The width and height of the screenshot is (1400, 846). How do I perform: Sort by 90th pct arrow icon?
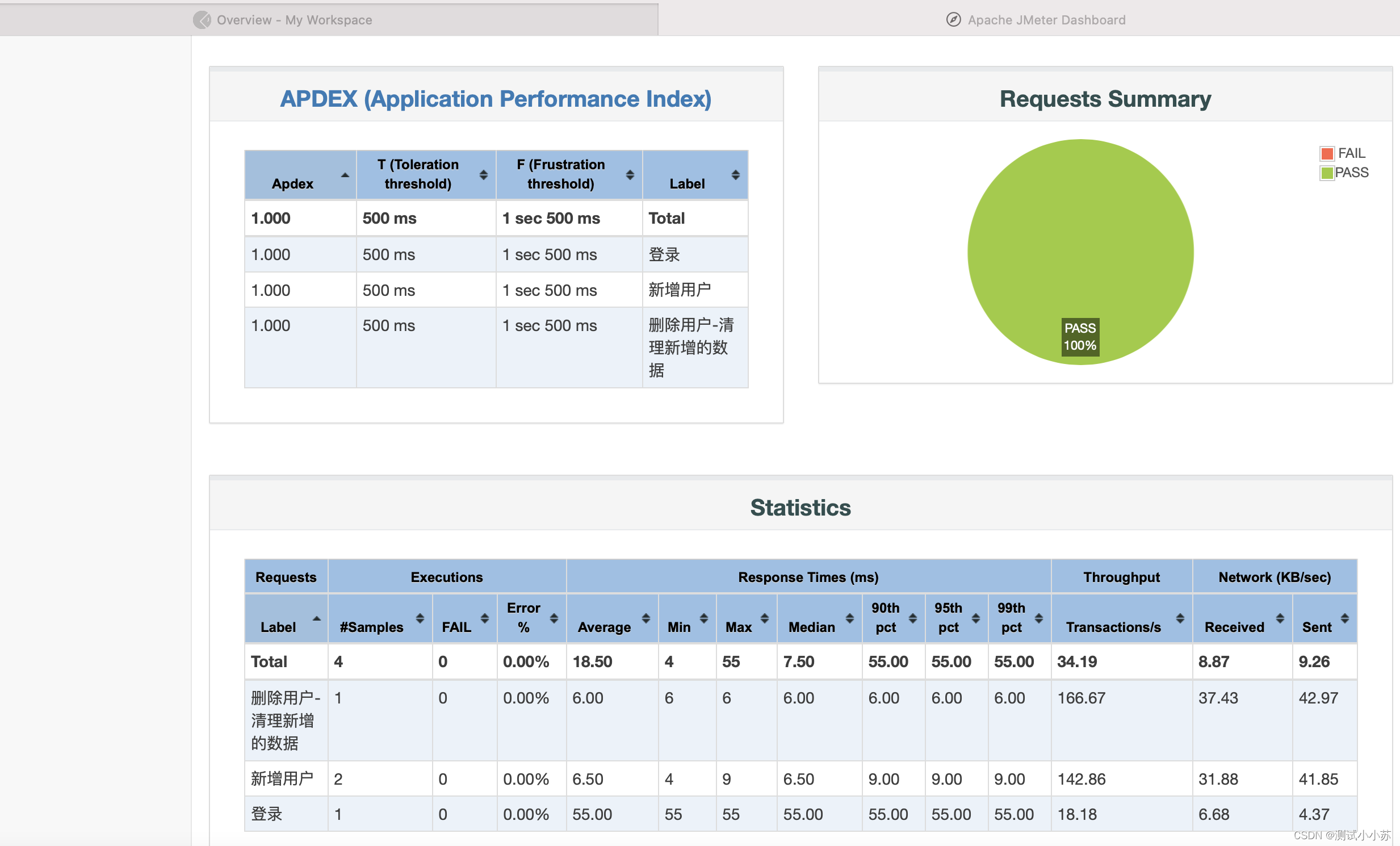click(912, 618)
